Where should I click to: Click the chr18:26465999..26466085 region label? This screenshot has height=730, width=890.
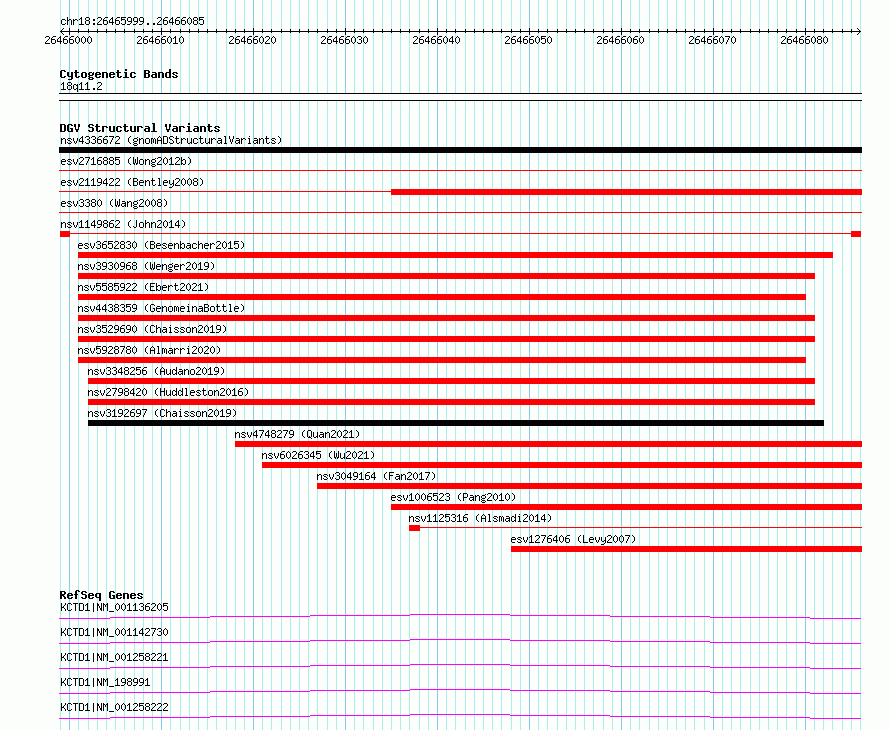[132, 21]
